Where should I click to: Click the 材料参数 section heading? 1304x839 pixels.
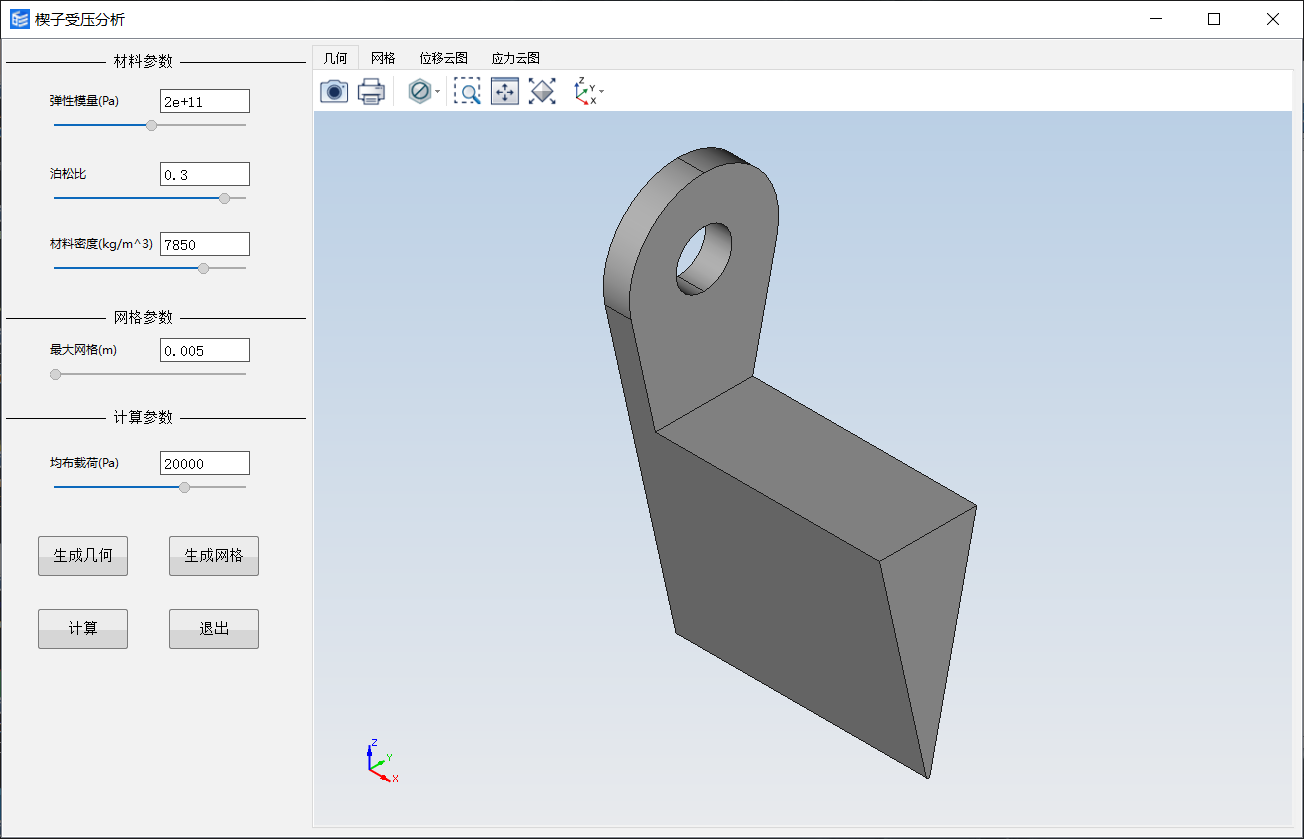pyautogui.click(x=143, y=61)
